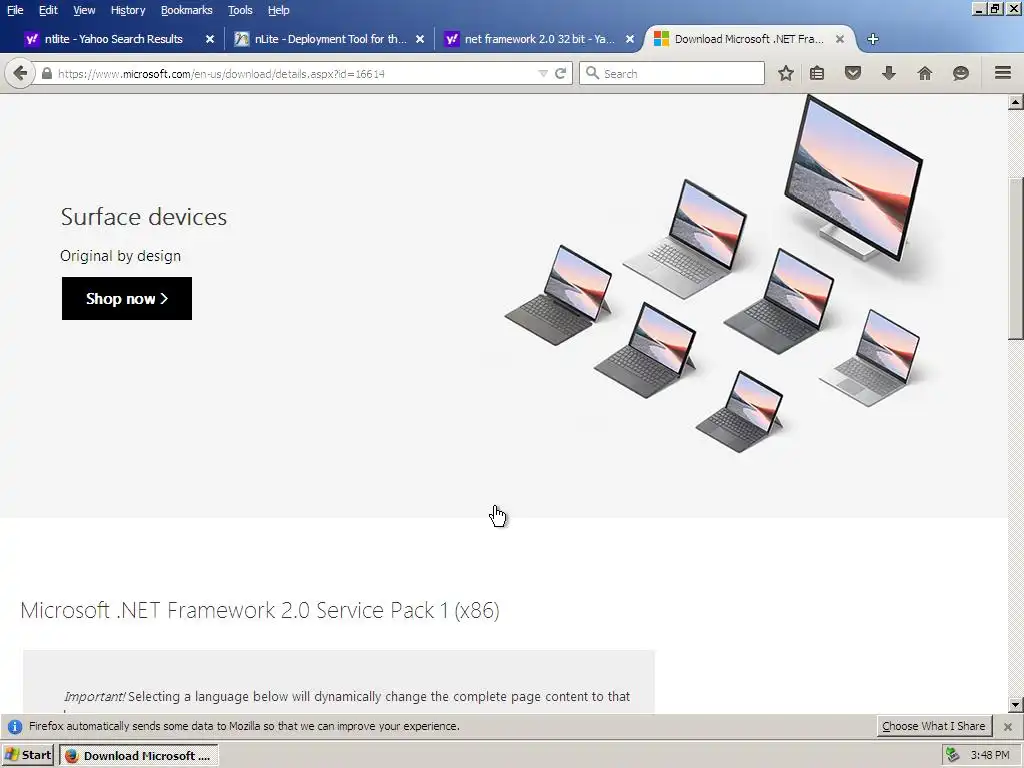Save page to Pocket icon
This screenshot has width=1024, height=768.
pyautogui.click(x=853, y=73)
